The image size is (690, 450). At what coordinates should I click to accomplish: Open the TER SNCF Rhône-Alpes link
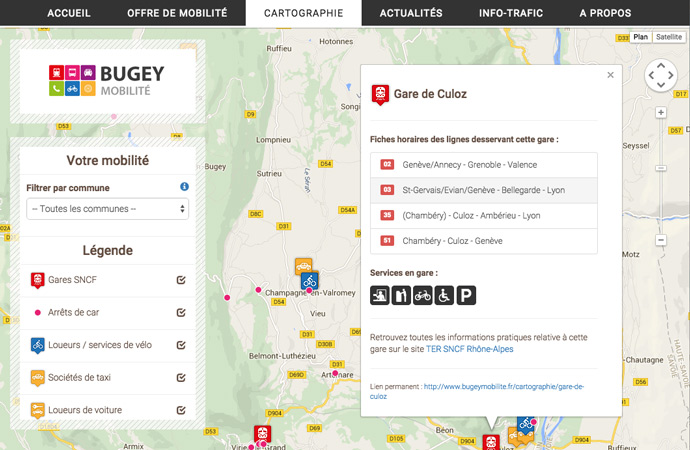pyautogui.click(x=470, y=349)
